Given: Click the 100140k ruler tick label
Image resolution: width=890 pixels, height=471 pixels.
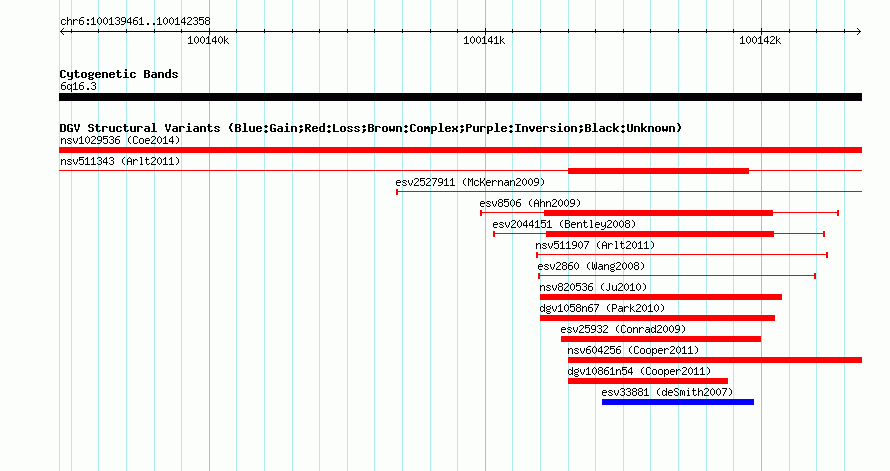Looking at the screenshot, I should [208, 40].
